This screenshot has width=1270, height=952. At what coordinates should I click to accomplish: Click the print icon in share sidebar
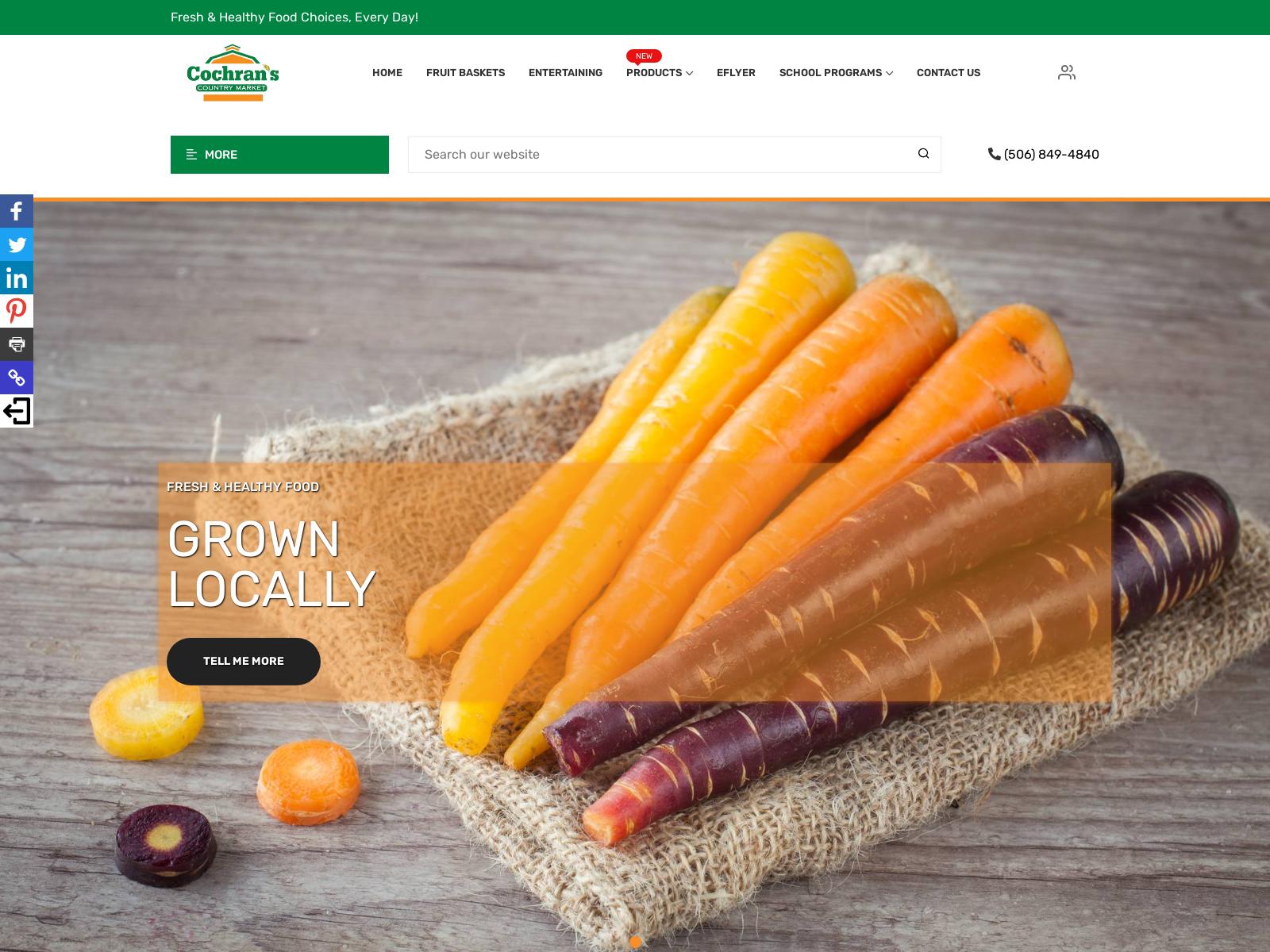click(17, 344)
